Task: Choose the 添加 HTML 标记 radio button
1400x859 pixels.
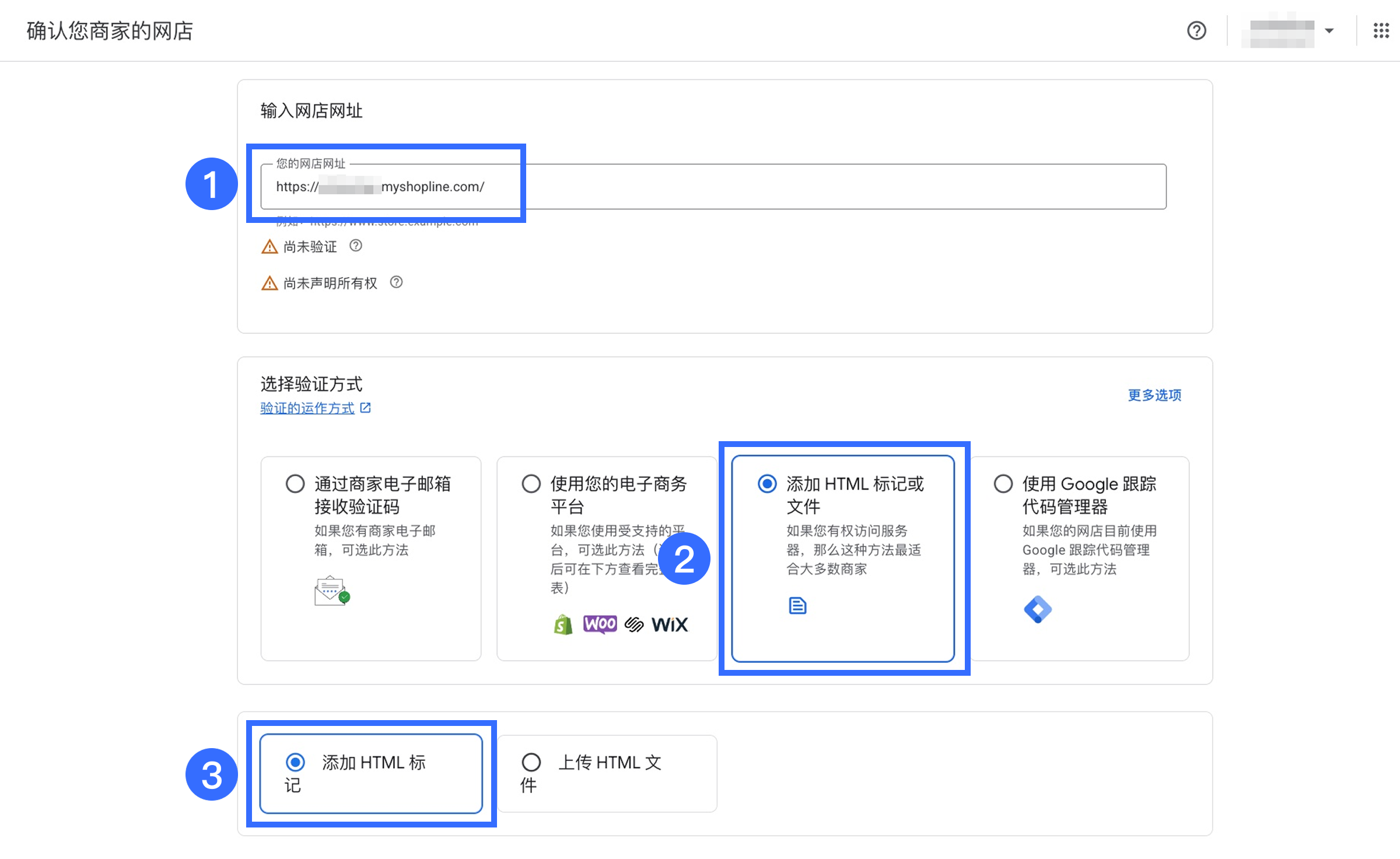Action: pyautogui.click(x=295, y=762)
